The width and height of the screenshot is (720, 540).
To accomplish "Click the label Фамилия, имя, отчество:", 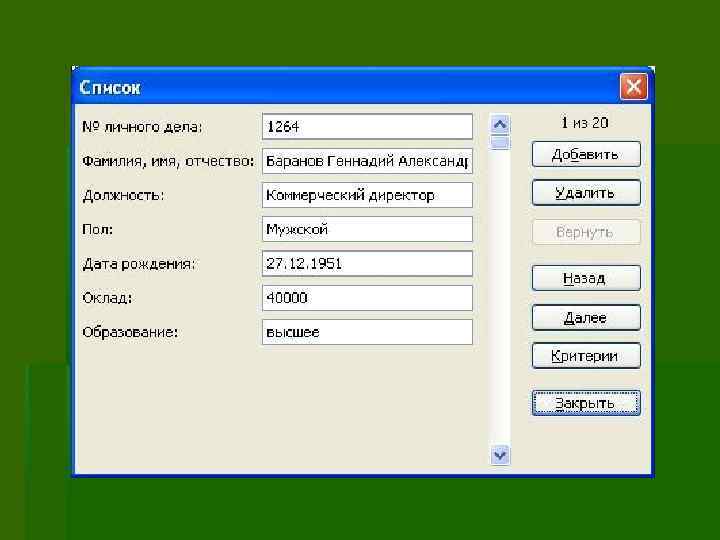I will pyautogui.click(x=168, y=161).
